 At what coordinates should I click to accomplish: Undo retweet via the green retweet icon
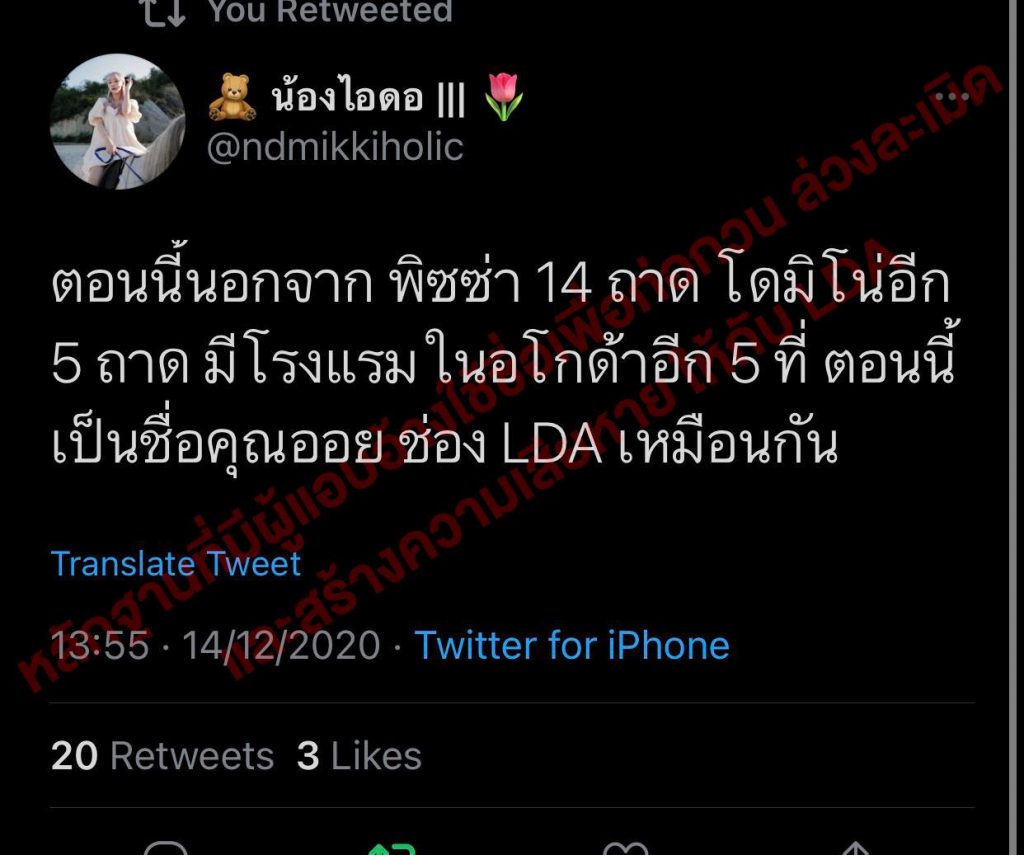click(392, 849)
